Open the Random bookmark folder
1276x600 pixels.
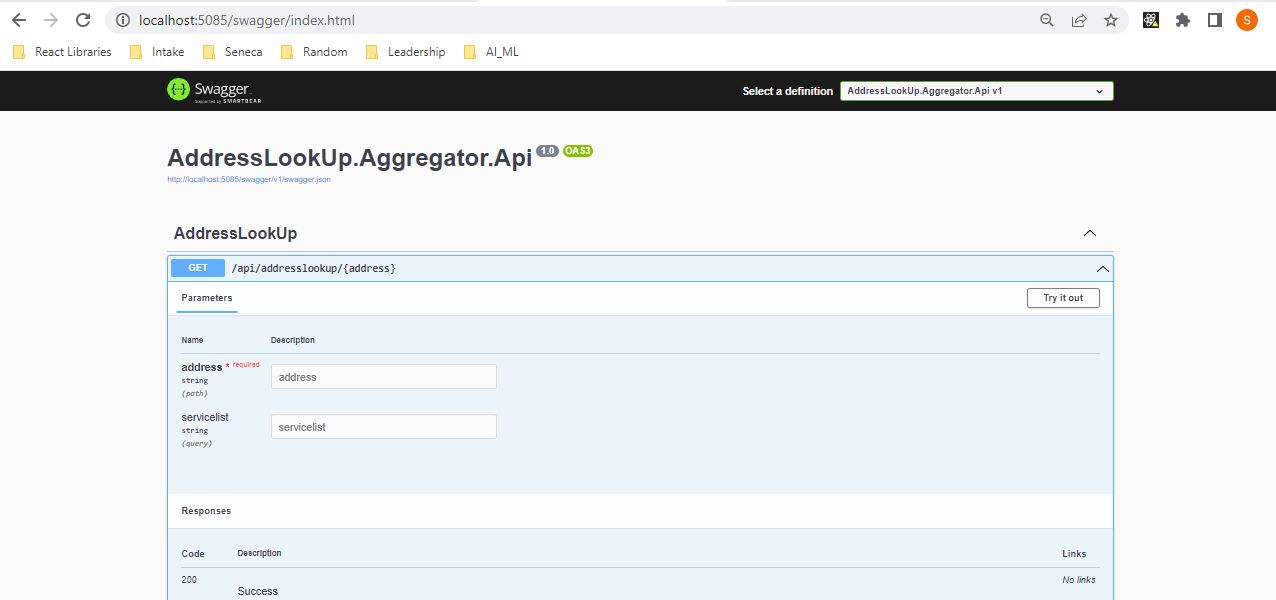coord(314,52)
